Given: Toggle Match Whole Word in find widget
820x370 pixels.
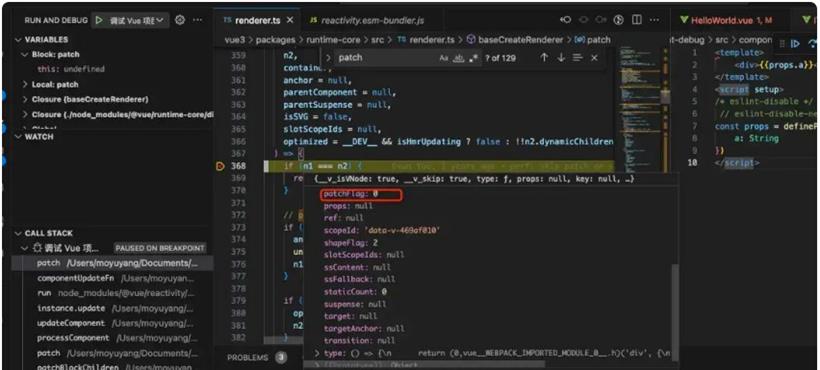Looking at the screenshot, I should pyautogui.click(x=459, y=58).
